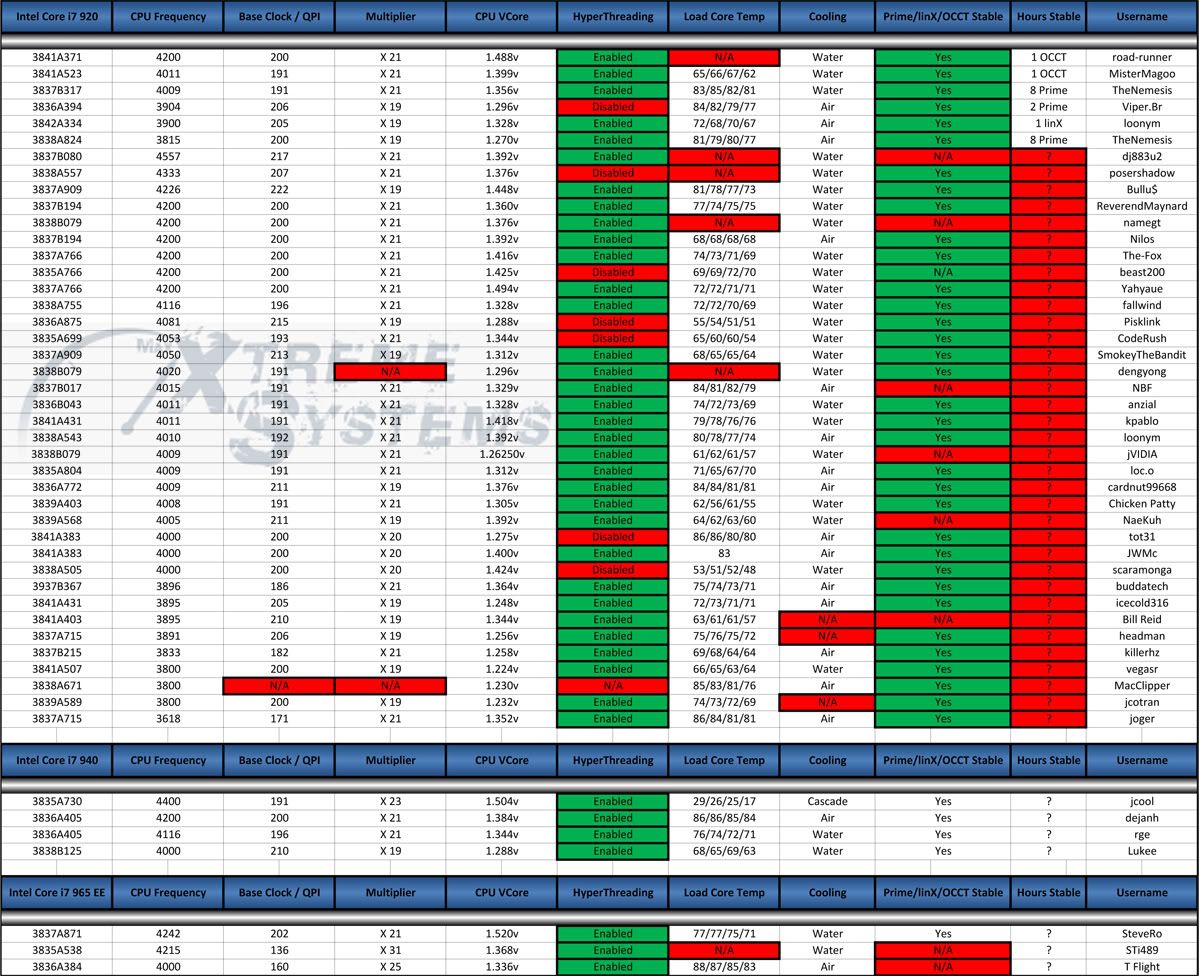
Task: Select load temp cell '88/87/85/83'
Action: pyautogui.click(x=724, y=967)
